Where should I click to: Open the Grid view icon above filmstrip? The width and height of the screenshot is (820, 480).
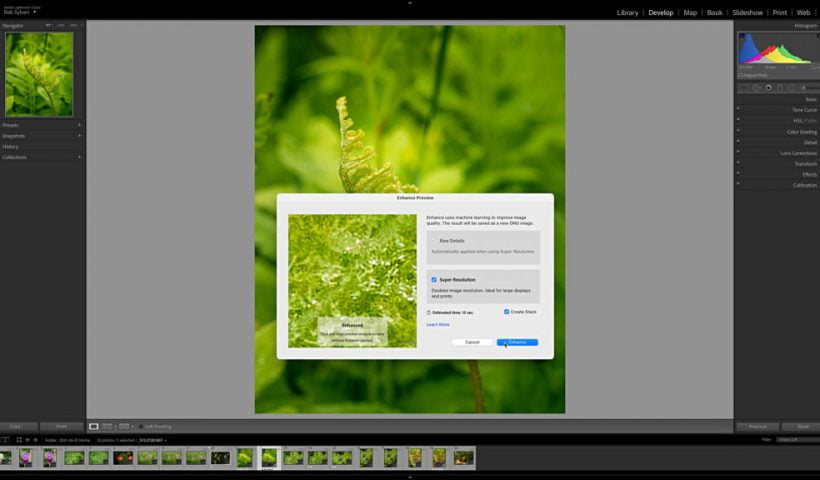tap(19, 440)
